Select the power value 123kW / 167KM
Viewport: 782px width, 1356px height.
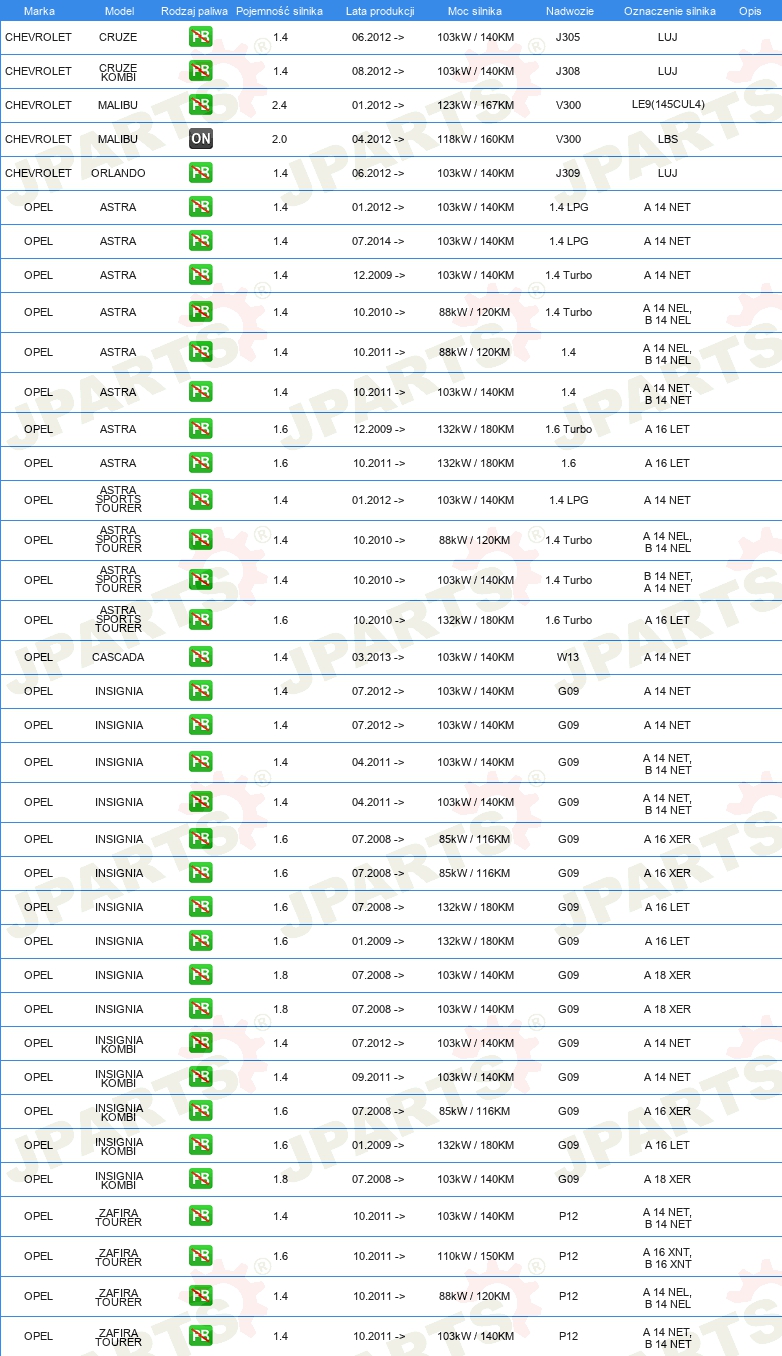click(476, 105)
